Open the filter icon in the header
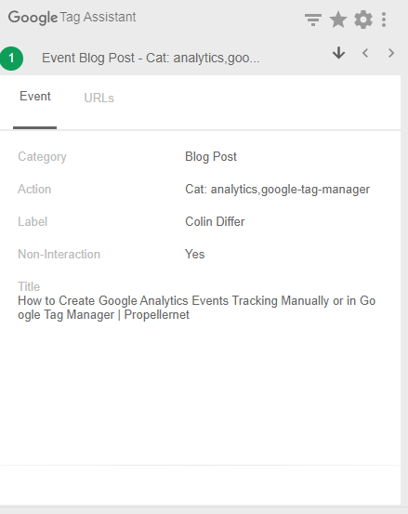The height and width of the screenshot is (514, 408). coord(313,20)
